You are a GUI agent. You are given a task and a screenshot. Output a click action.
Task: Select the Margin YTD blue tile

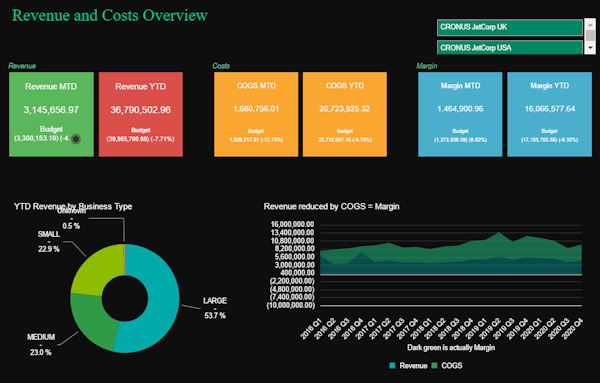click(x=549, y=114)
